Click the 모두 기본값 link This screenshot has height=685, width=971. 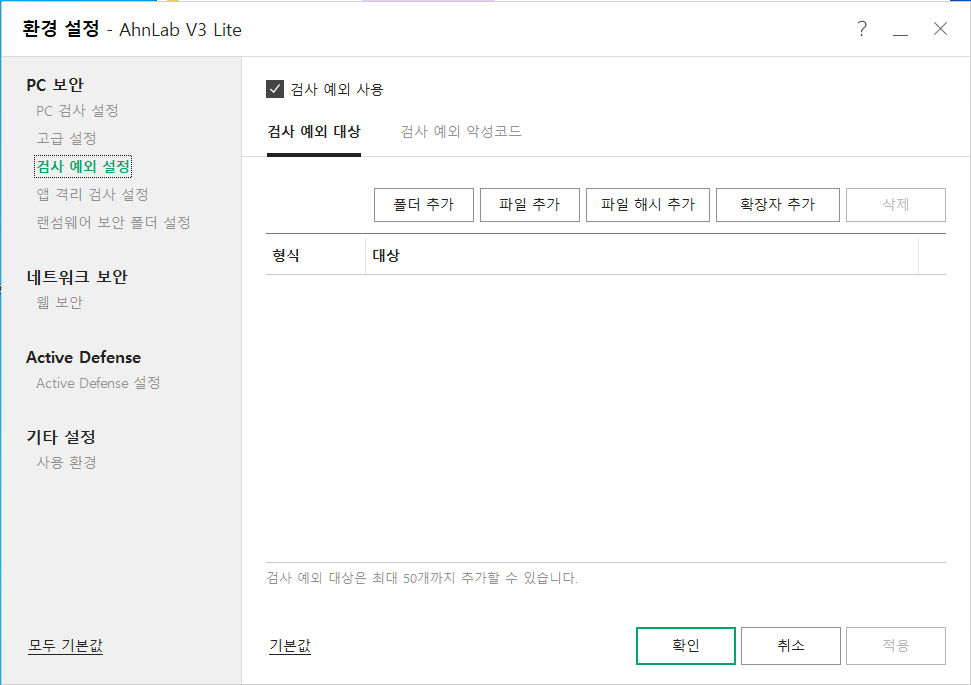coord(66,646)
